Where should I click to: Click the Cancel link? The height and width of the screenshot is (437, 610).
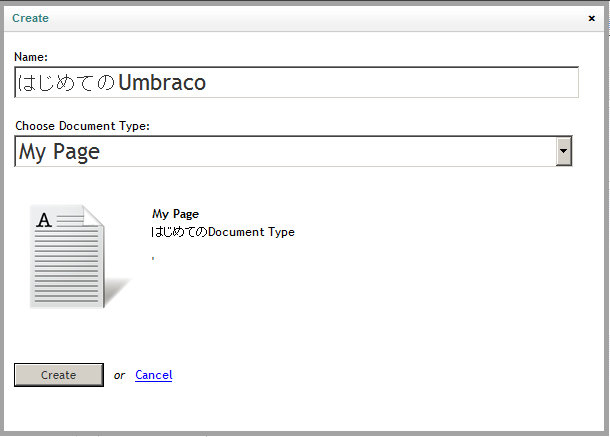[154, 375]
